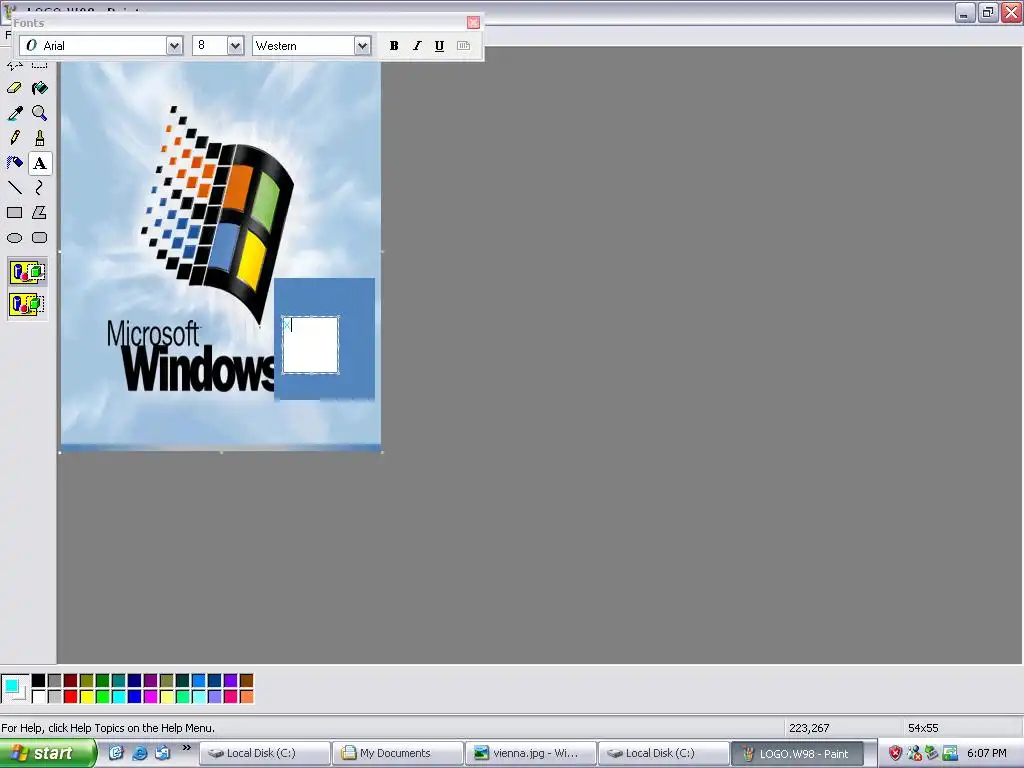This screenshot has height=768, width=1024.
Task: Pick the brown color swatch
Action: click(246, 681)
